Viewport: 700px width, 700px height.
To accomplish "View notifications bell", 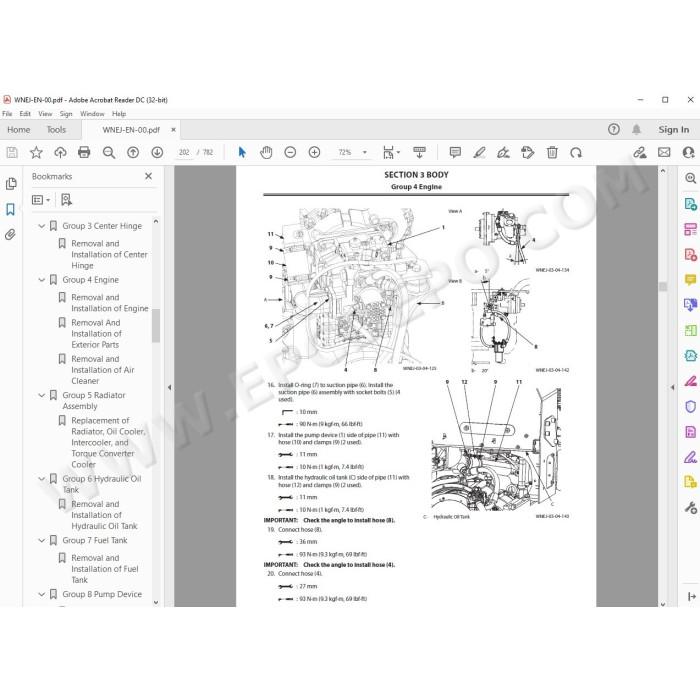I will point(637,129).
